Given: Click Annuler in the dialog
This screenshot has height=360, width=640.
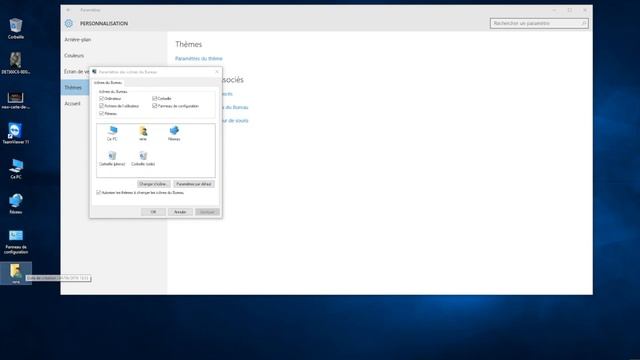Looking at the screenshot, I should [180, 212].
